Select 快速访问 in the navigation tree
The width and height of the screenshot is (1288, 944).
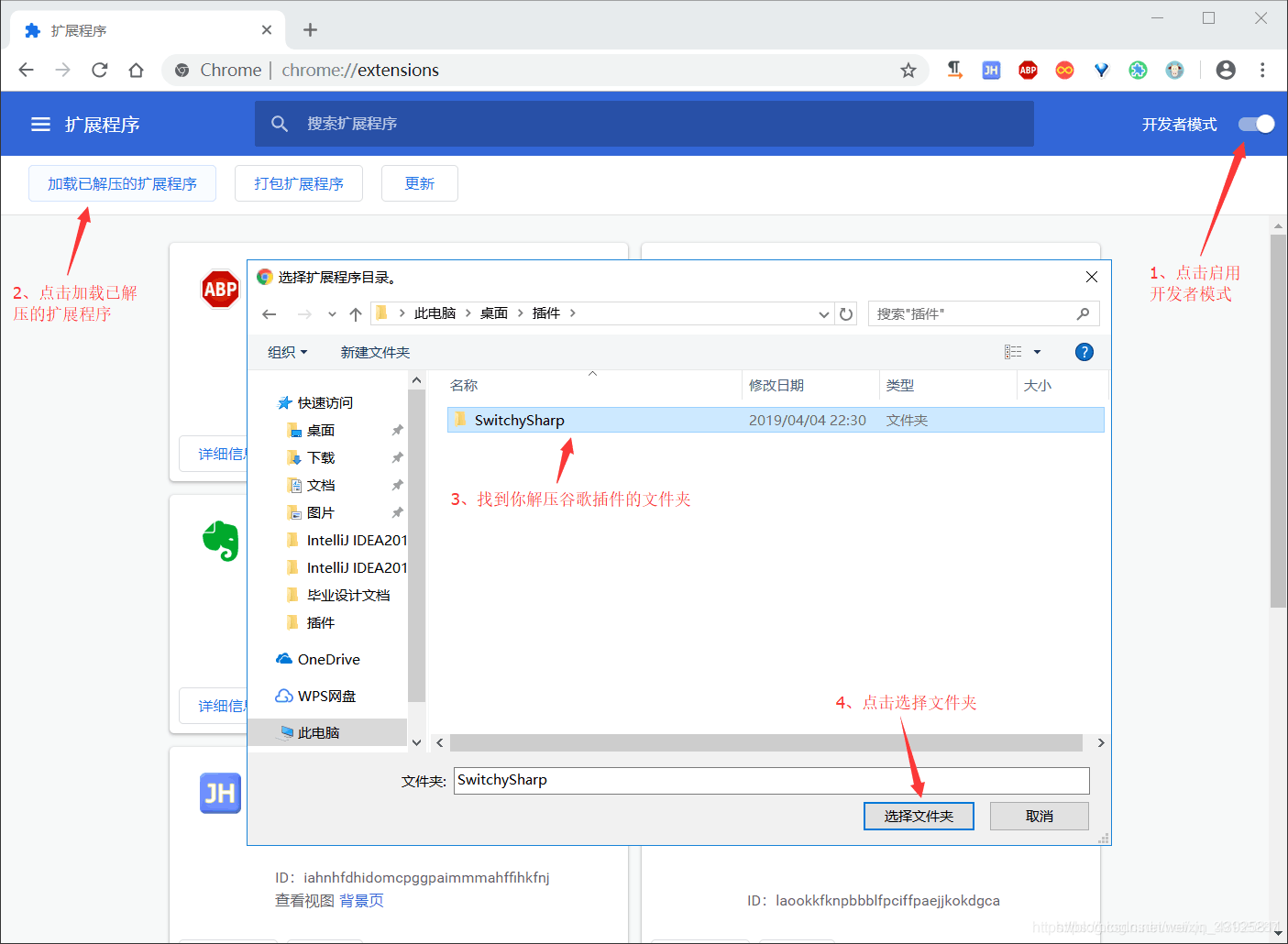click(325, 402)
